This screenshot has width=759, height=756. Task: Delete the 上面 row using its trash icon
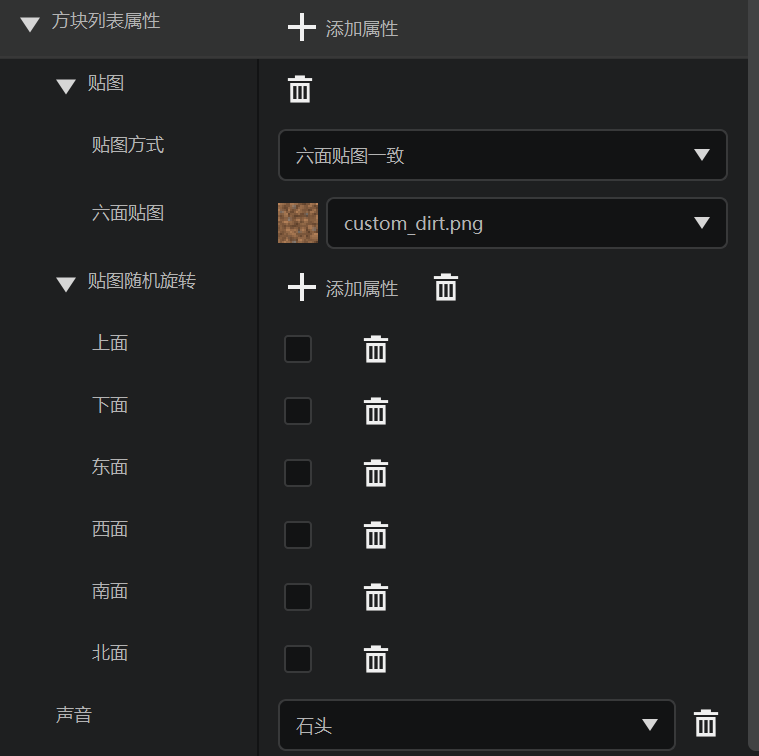click(x=376, y=349)
